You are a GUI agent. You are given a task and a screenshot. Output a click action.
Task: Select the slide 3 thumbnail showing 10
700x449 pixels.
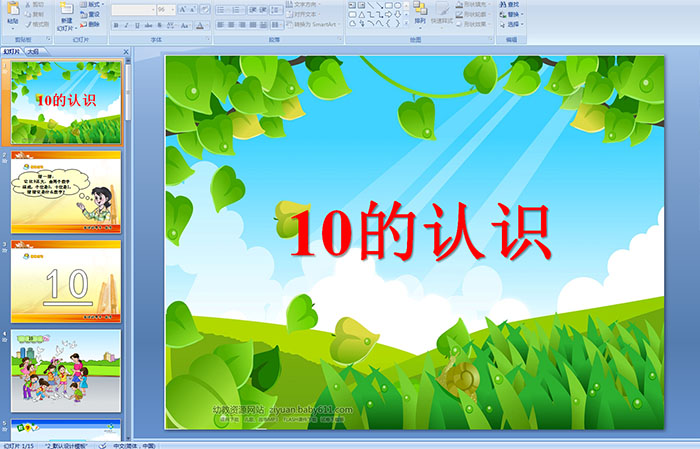66,280
